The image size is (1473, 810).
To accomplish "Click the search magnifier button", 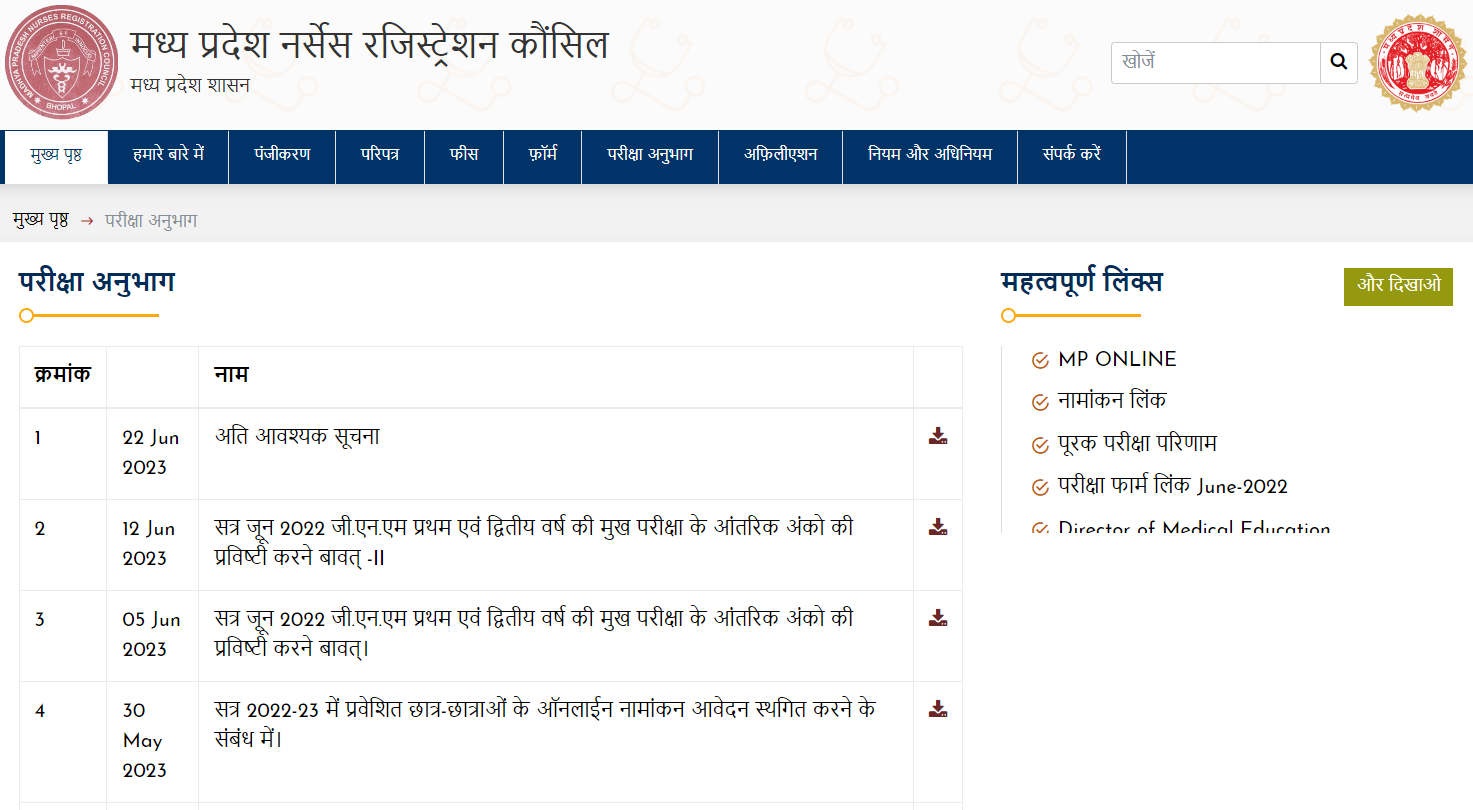I will click(1339, 63).
